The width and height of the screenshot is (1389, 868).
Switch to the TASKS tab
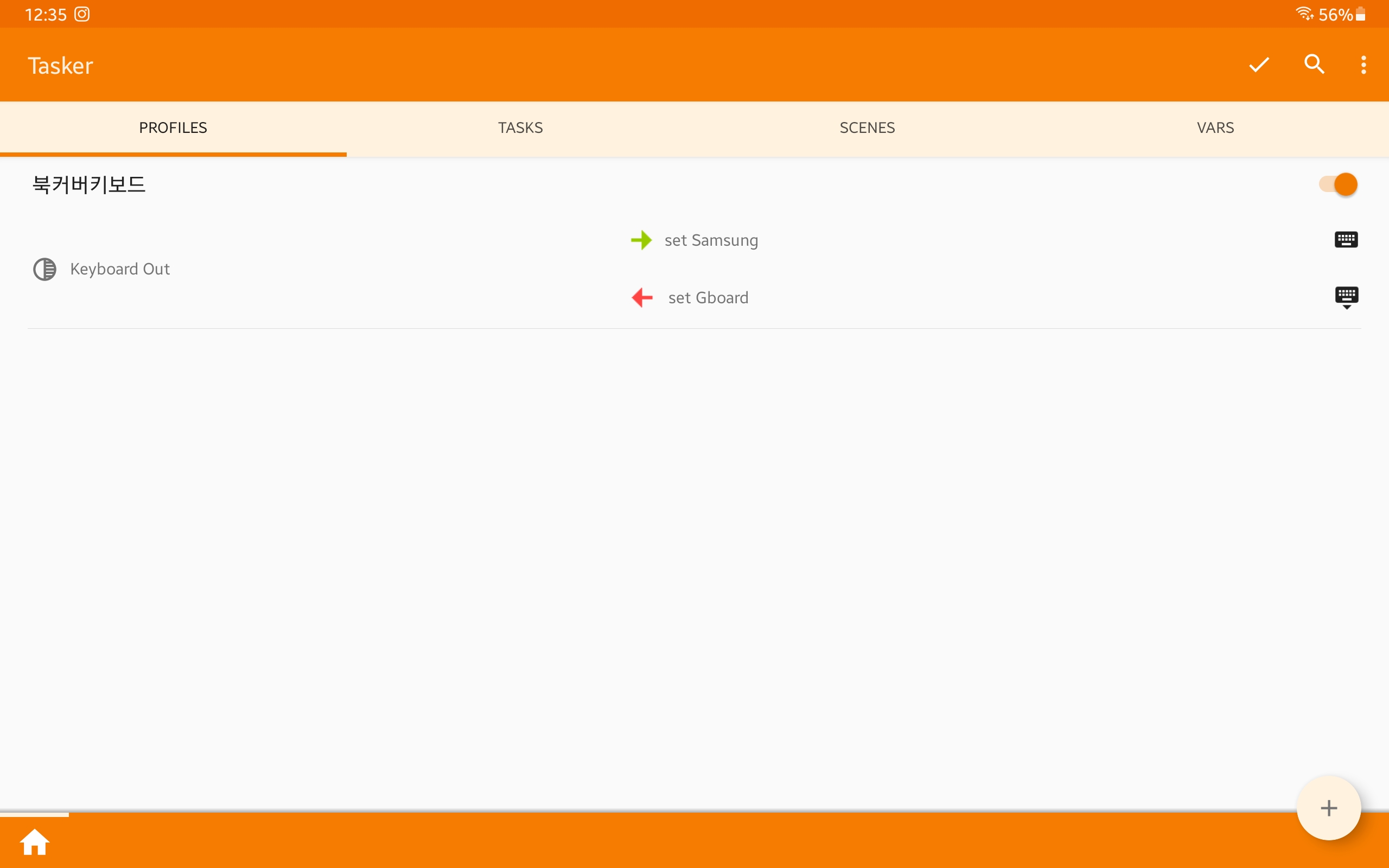pyautogui.click(x=520, y=127)
